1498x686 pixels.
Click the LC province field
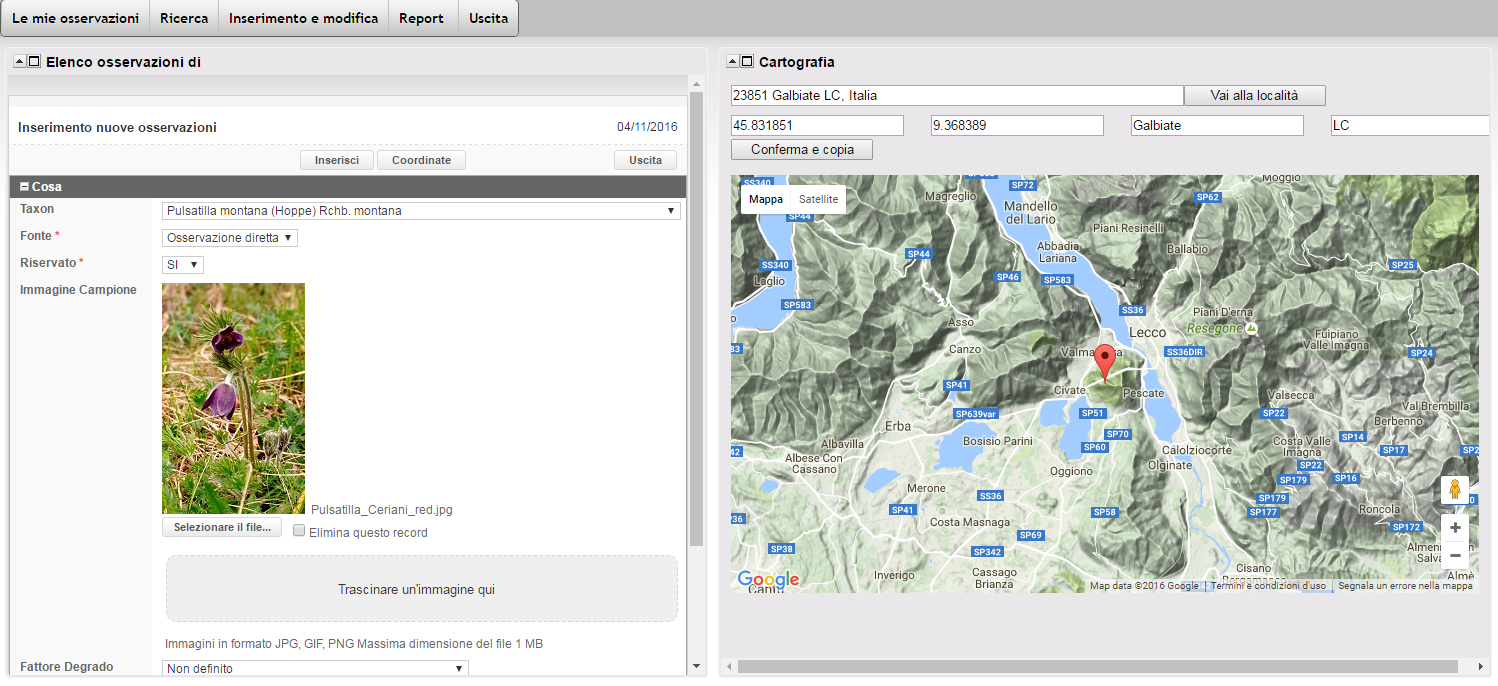click(1410, 125)
